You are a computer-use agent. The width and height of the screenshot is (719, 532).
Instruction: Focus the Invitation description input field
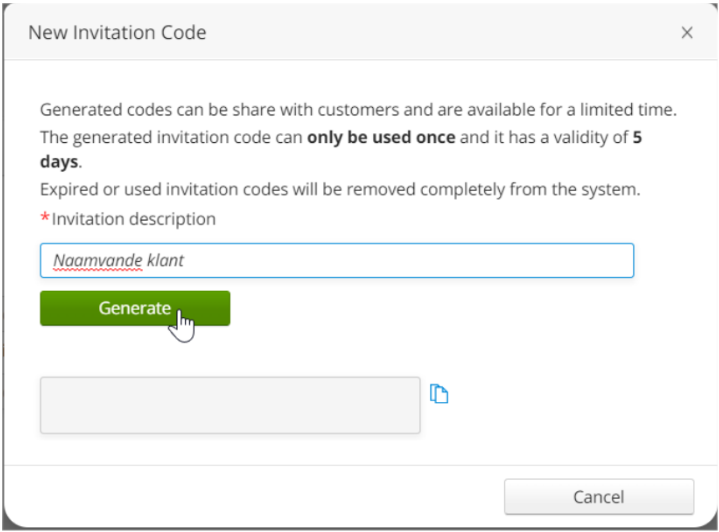pyautogui.click(x=336, y=261)
